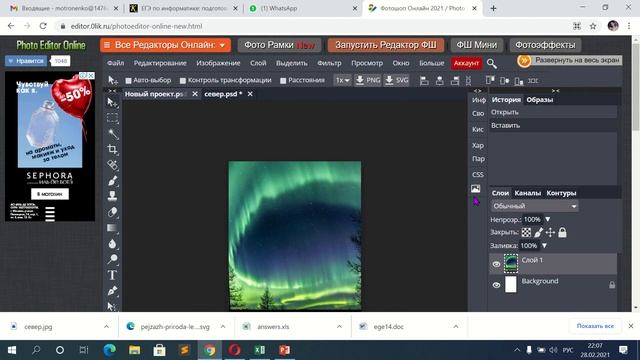The width and height of the screenshot is (640, 360).
Task: Select the Magic Wand tool
Action: tap(112, 134)
